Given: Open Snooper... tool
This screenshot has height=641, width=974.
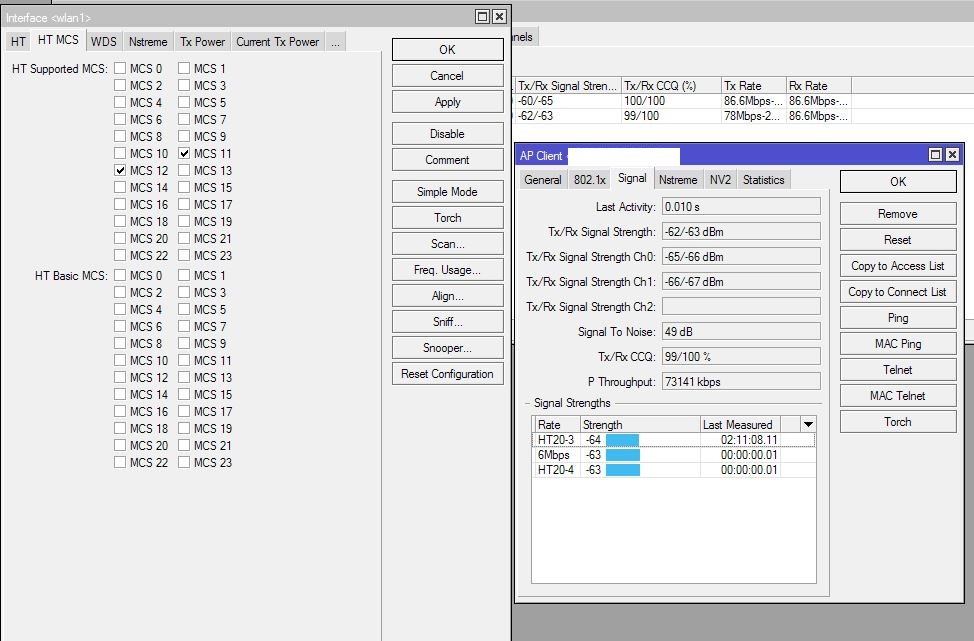Looking at the screenshot, I should (447, 348).
